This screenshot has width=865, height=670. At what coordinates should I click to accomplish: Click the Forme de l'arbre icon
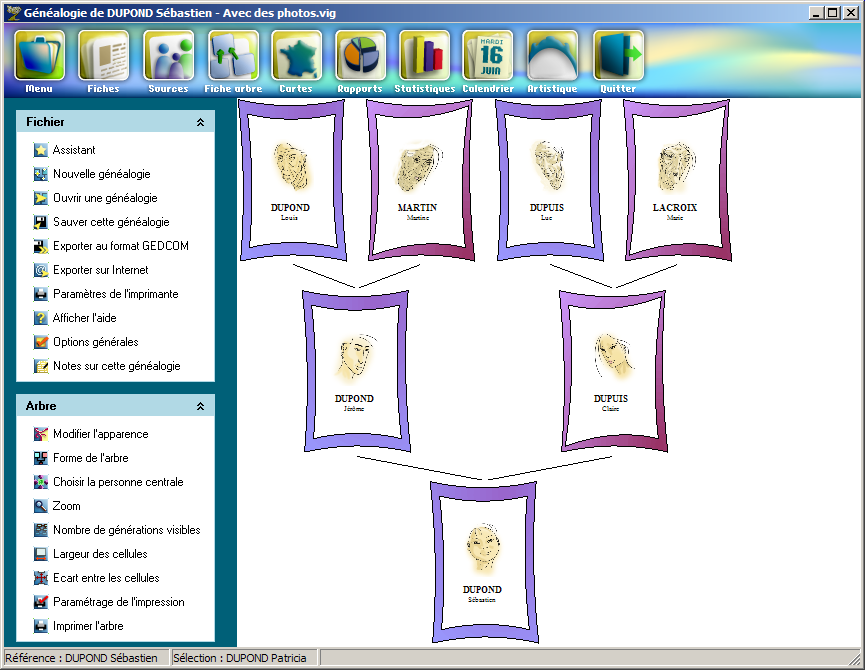pos(40,458)
